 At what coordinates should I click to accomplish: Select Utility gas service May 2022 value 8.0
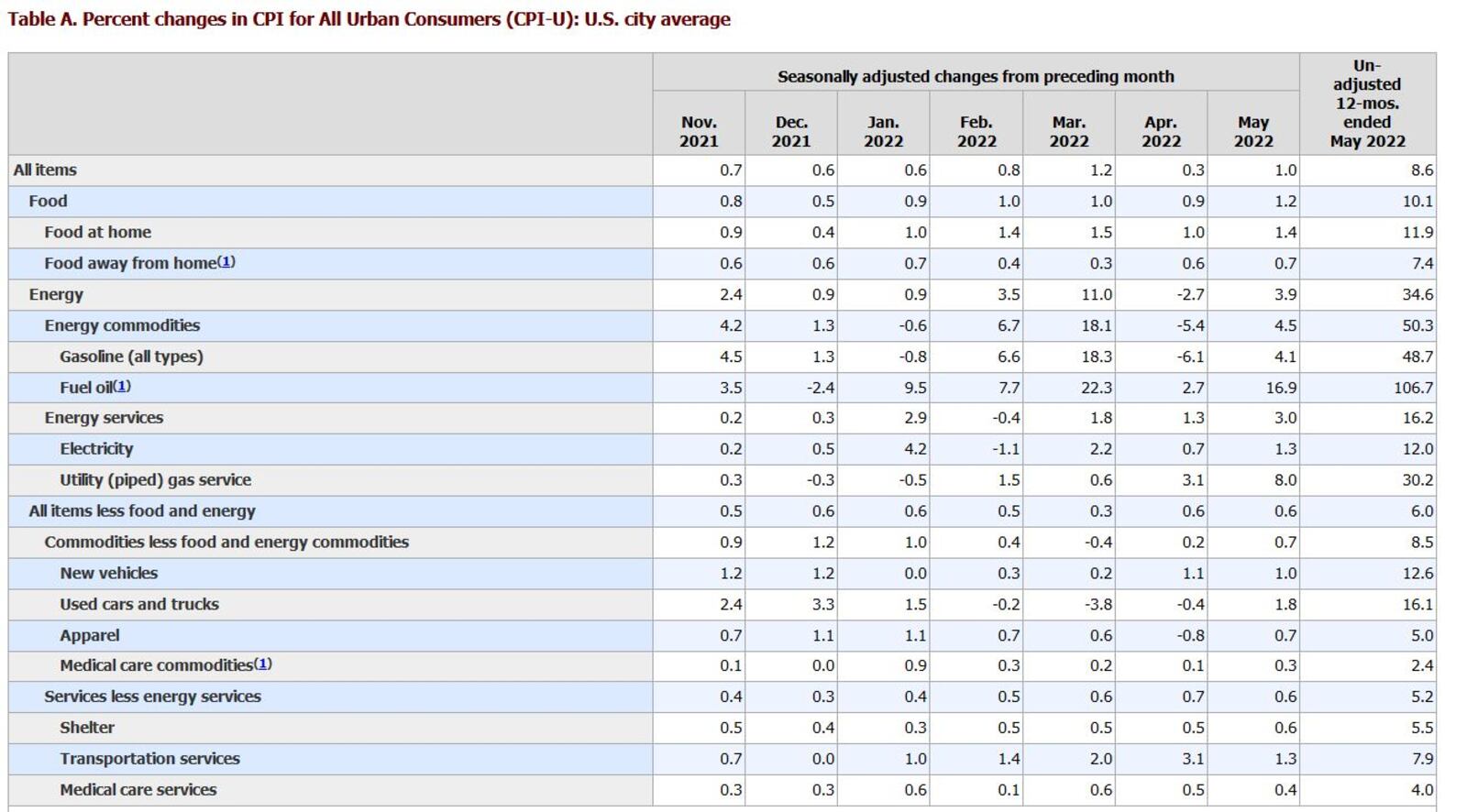coord(1285,480)
